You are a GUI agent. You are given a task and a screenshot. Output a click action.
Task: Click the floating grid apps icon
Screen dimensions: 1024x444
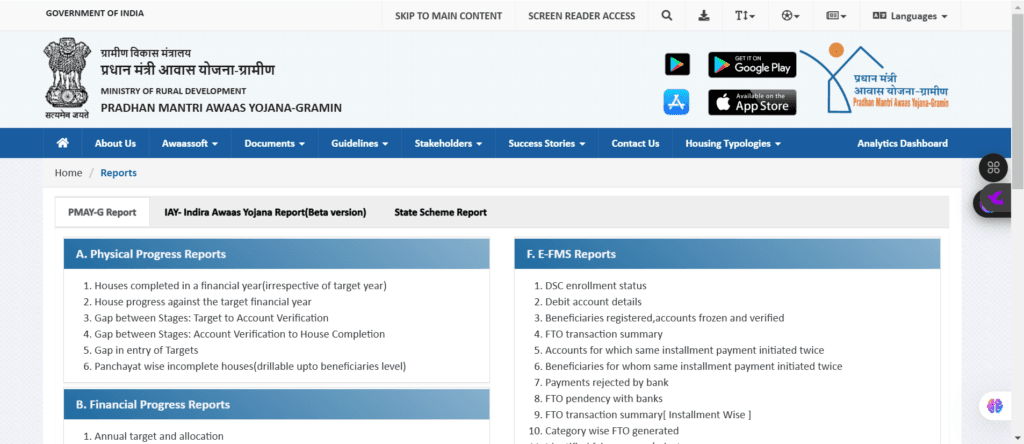tap(993, 167)
